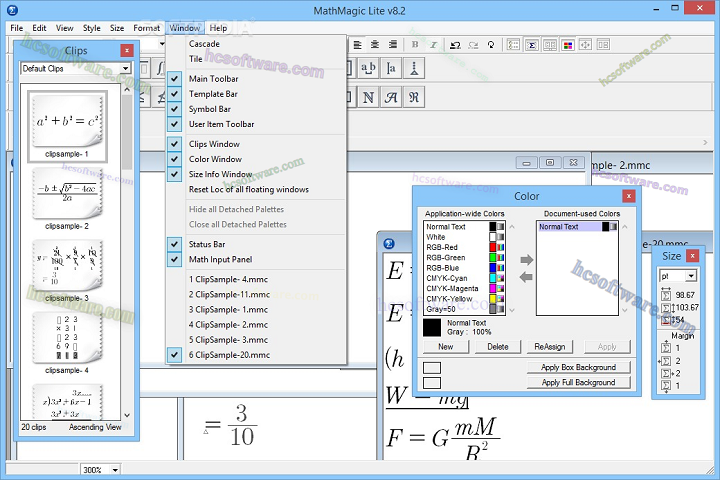Viewport: 720px width, 480px height.
Task: Uncheck Symbol Bar menu item
Action: pyautogui.click(x=256, y=109)
